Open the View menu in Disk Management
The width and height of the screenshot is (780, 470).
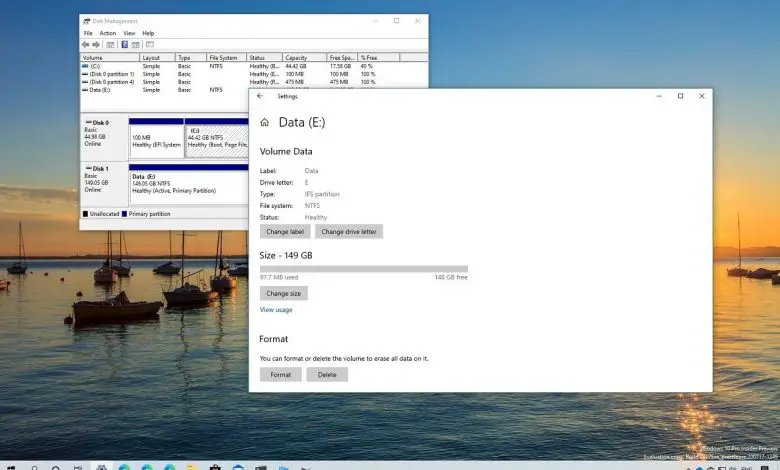[129, 33]
